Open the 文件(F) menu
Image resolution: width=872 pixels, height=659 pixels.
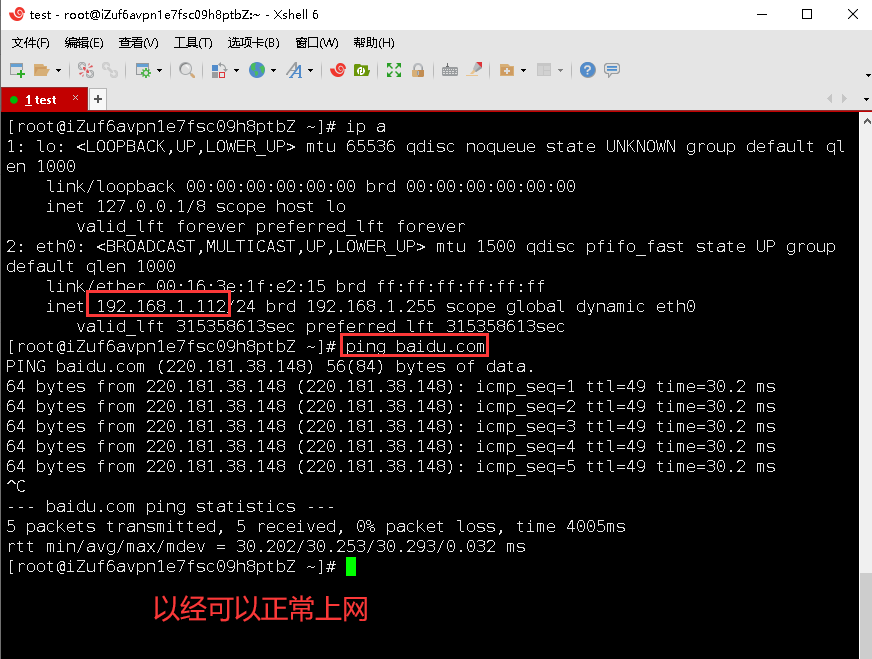(x=31, y=43)
